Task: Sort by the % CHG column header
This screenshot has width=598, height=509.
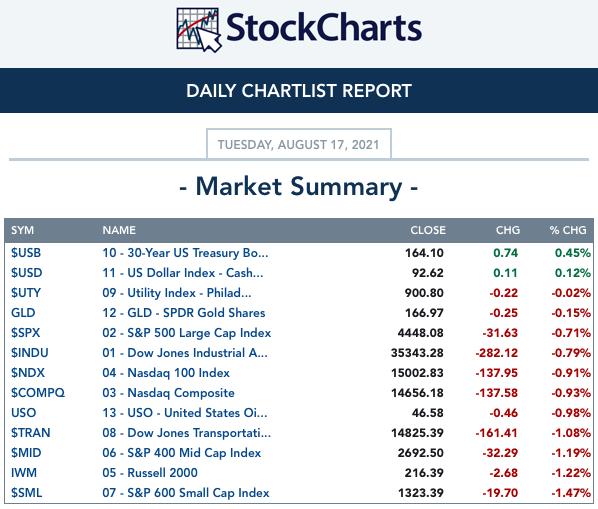Action: (x=568, y=230)
